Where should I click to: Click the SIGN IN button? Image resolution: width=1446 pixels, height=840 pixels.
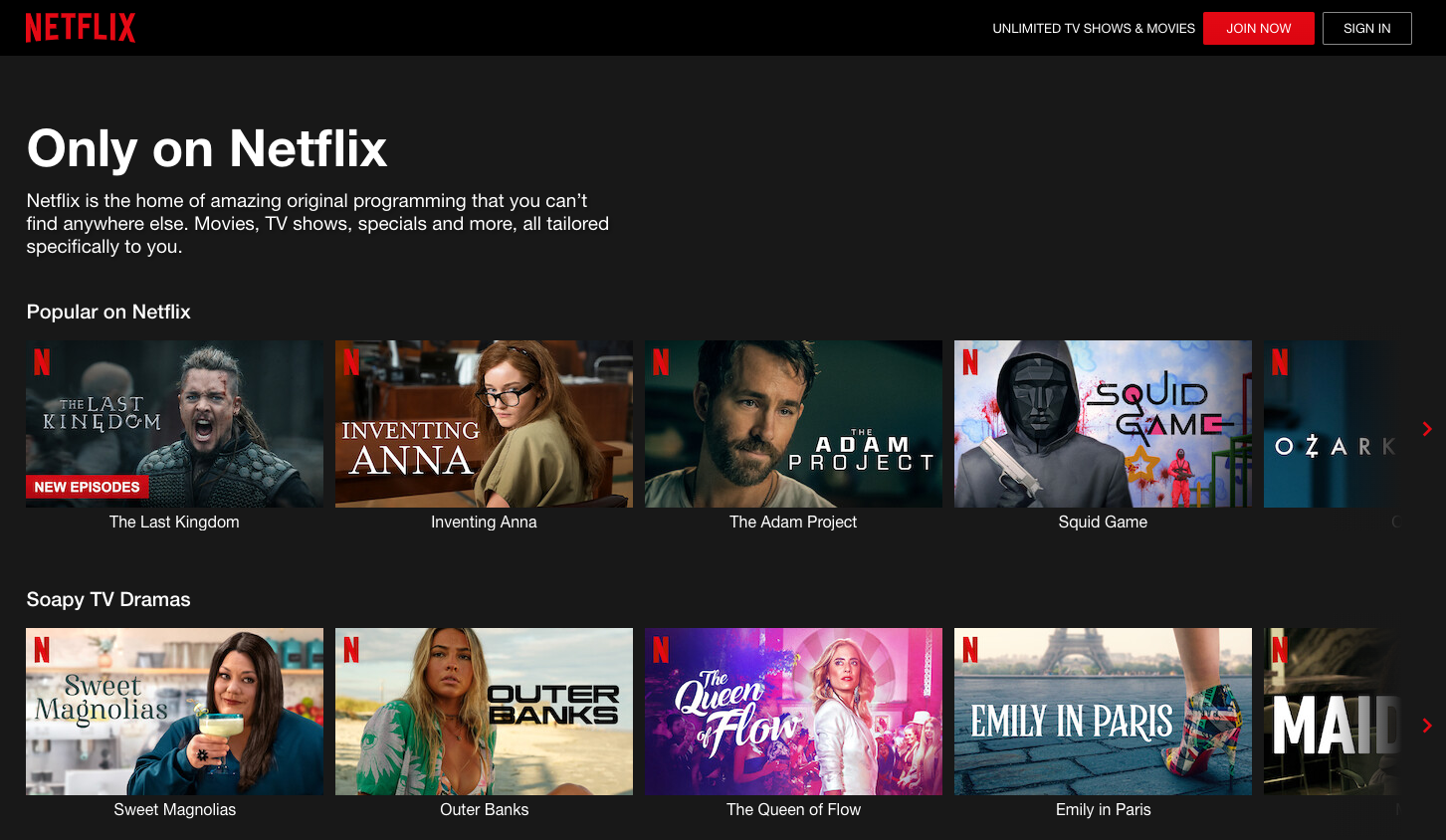(x=1367, y=28)
